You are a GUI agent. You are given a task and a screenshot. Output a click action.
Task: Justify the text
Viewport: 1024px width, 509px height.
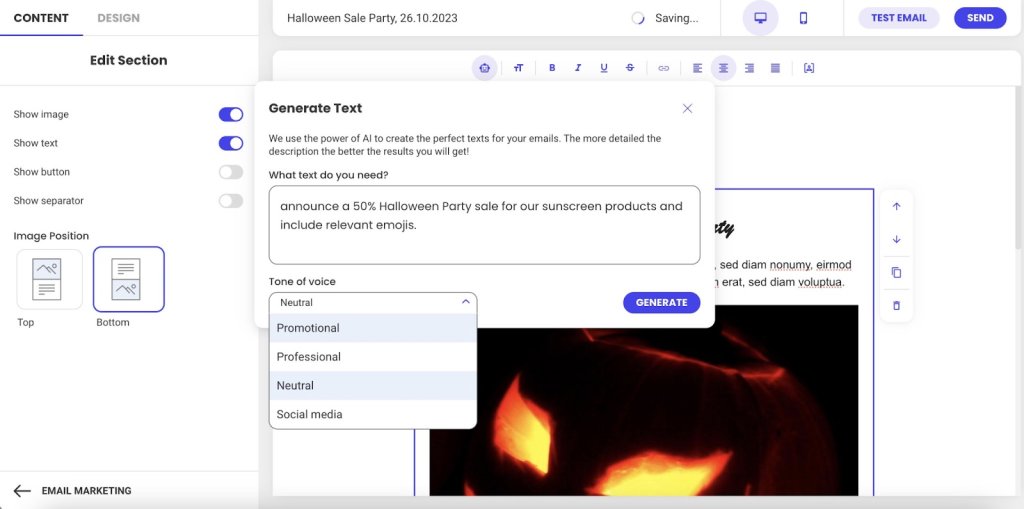tap(775, 68)
